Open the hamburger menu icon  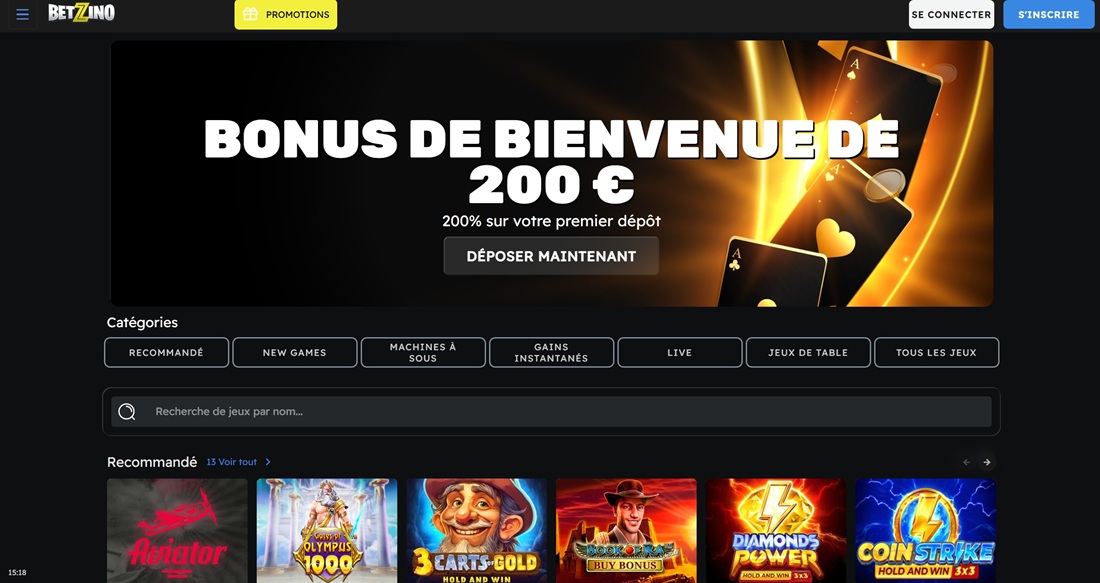point(22,14)
